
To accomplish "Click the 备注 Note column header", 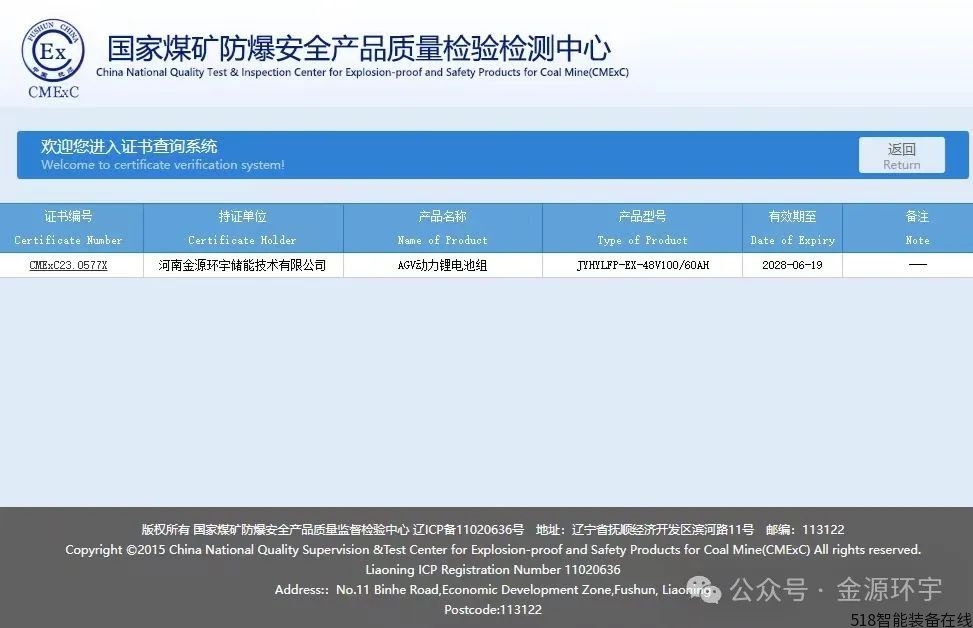I will [x=908, y=228].
